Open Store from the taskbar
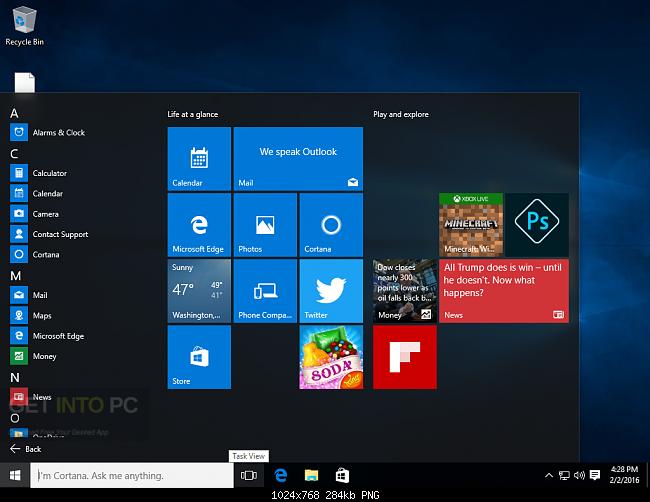This screenshot has width=650, height=502. click(x=342, y=475)
